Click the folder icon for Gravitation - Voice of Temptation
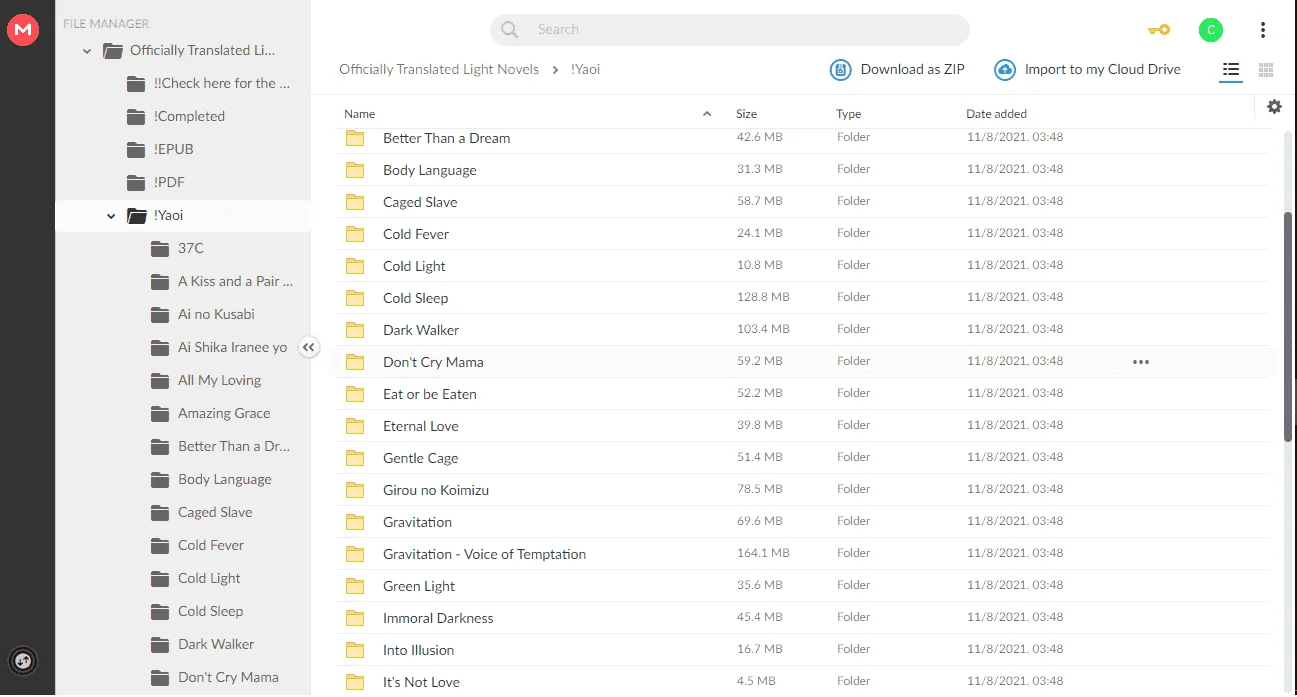Image resolution: width=1297 pixels, height=697 pixels. pos(355,554)
